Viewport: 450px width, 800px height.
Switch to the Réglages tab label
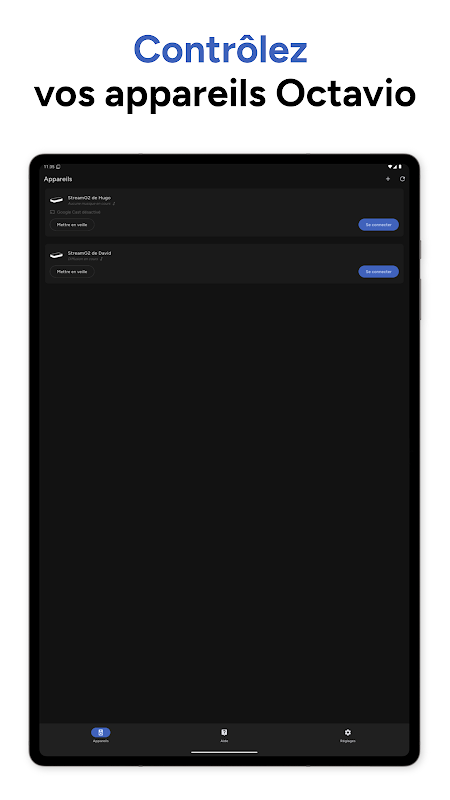click(347, 741)
